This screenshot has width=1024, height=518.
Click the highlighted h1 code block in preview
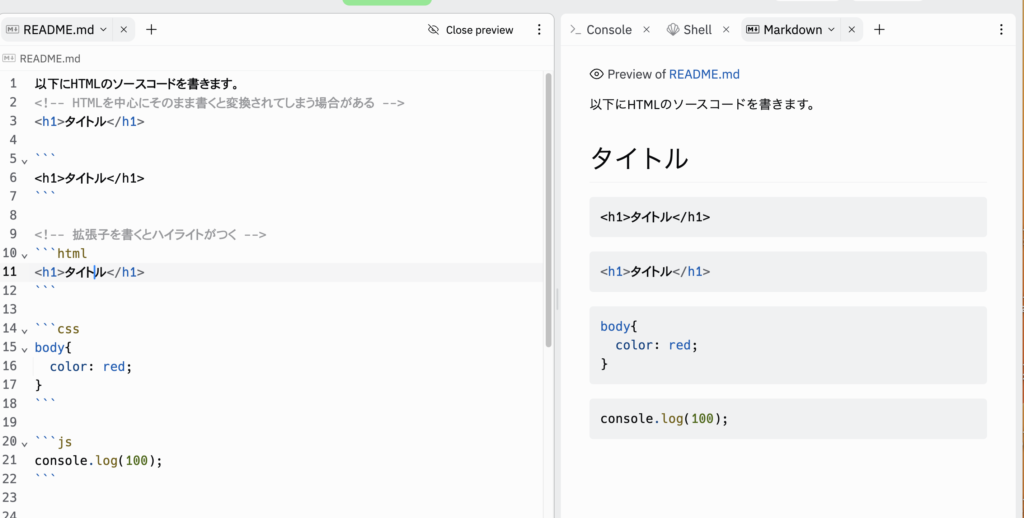(788, 272)
